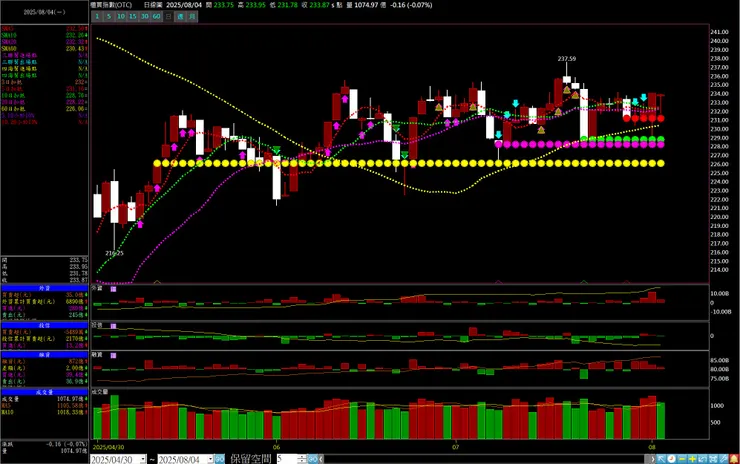
Task: Select the 5-minute timeframe button
Action: click(x=109, y=17)
